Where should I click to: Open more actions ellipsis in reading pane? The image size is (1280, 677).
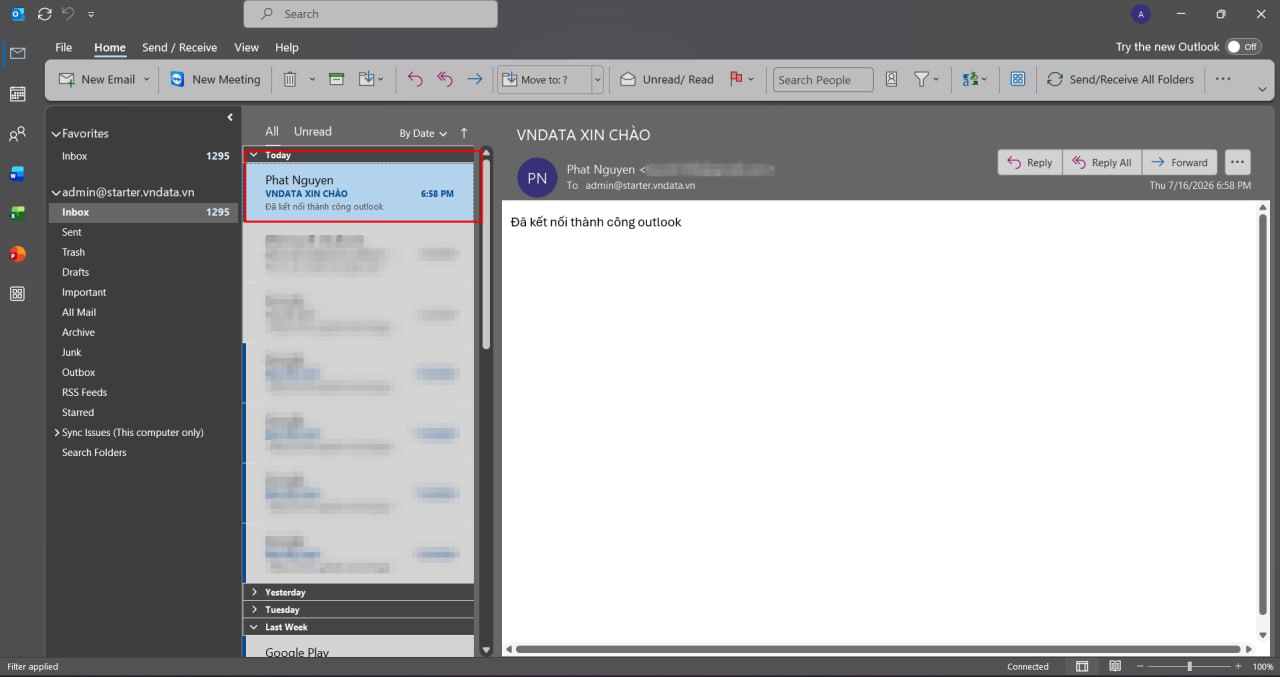click(x=1238, y=162)
